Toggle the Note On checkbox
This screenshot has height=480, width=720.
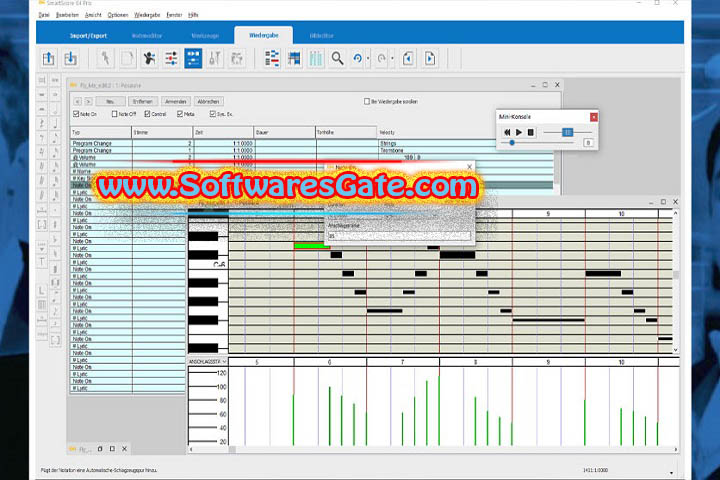click(76, 114)
